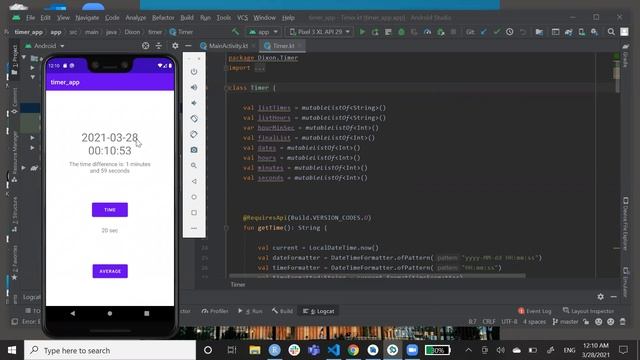The image size is (640, 360).
Task: Open the File menu
Action: (x=31, y=18)
